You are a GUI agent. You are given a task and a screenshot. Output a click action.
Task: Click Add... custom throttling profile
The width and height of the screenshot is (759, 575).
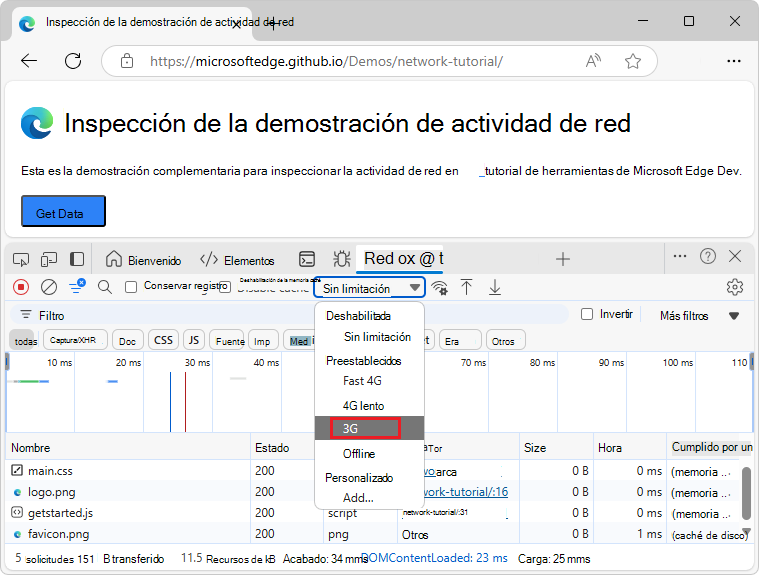click(x=358, y=498)
